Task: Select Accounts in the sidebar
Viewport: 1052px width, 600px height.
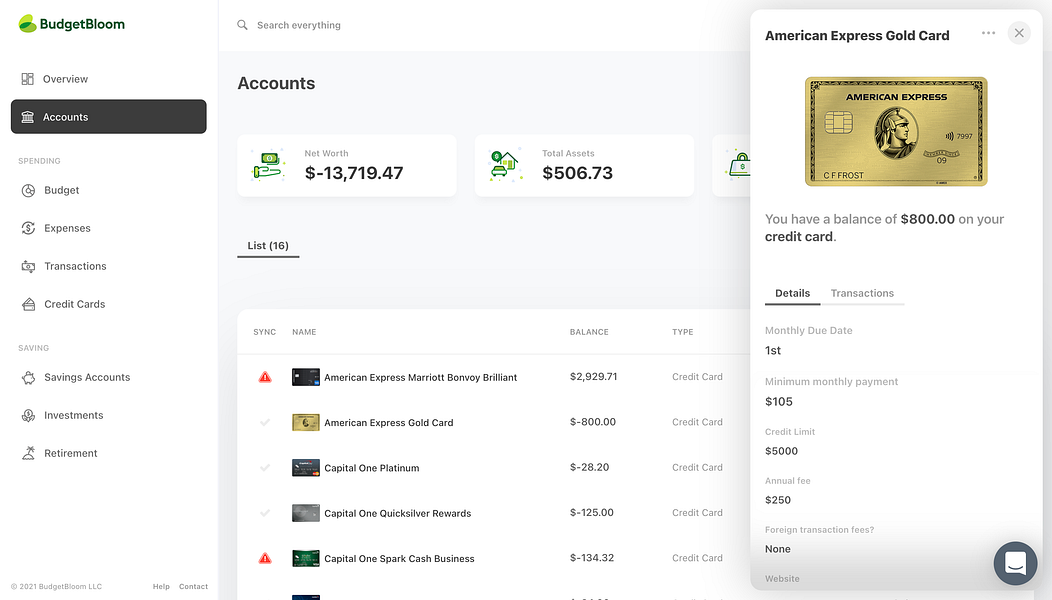Action: [x=109, y=117]
